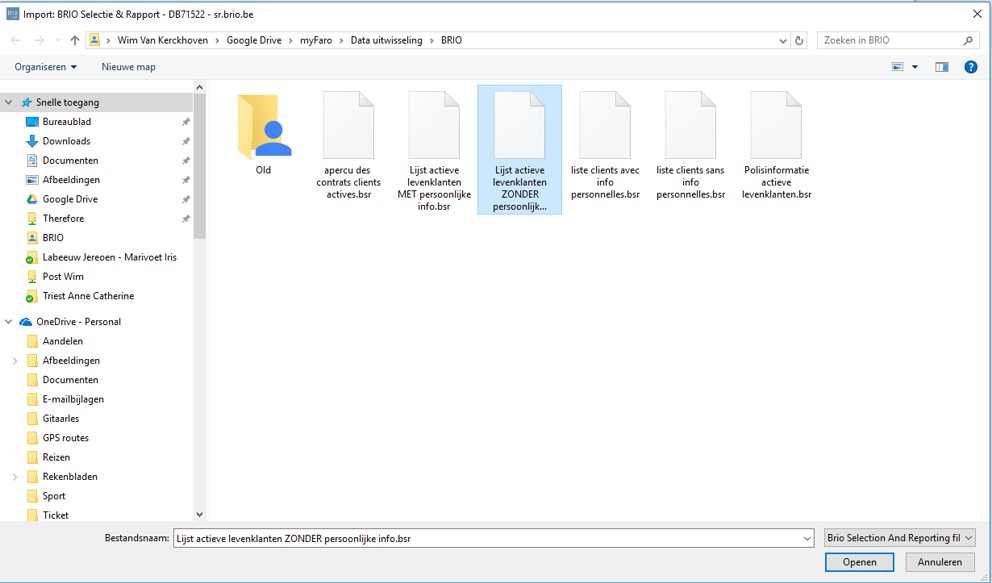Open the help question mark icon

pos(970,67)
